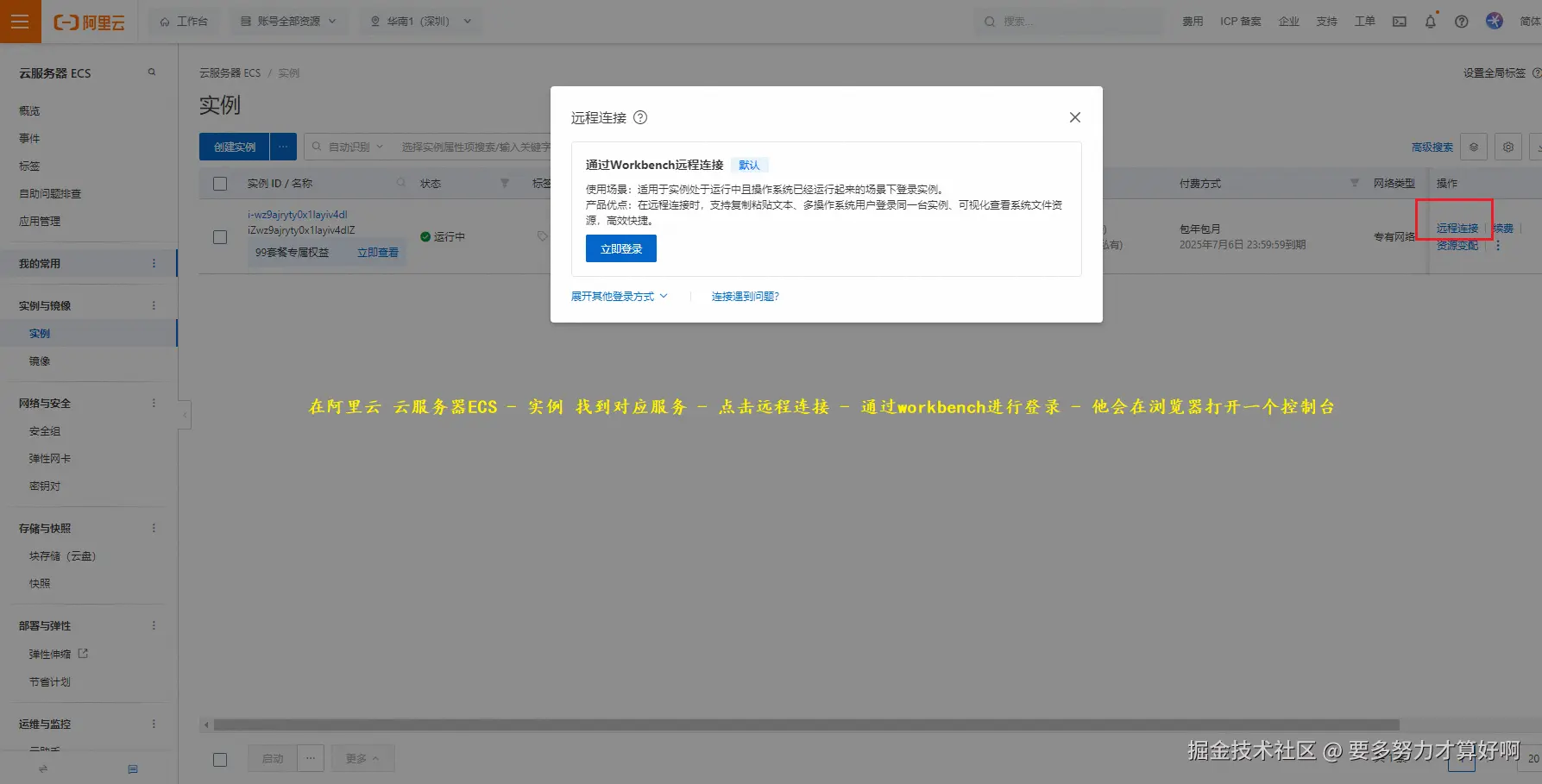Click 资源变配 in the instance row
This screenshot has width=1542, height=784.
point(1457,246)
